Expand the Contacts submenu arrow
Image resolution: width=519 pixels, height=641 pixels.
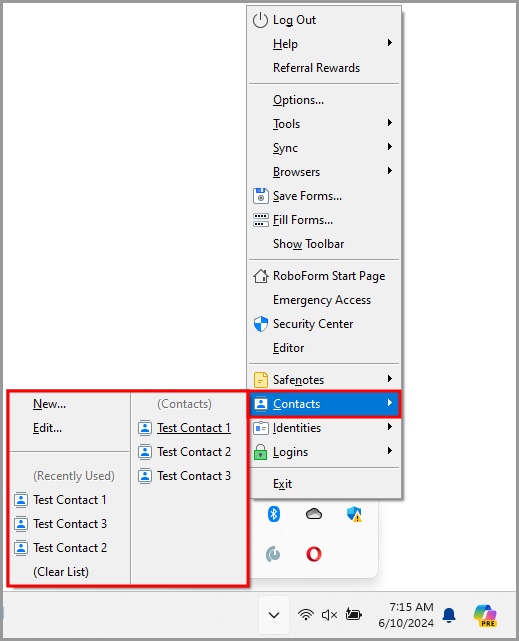(389, 403)
